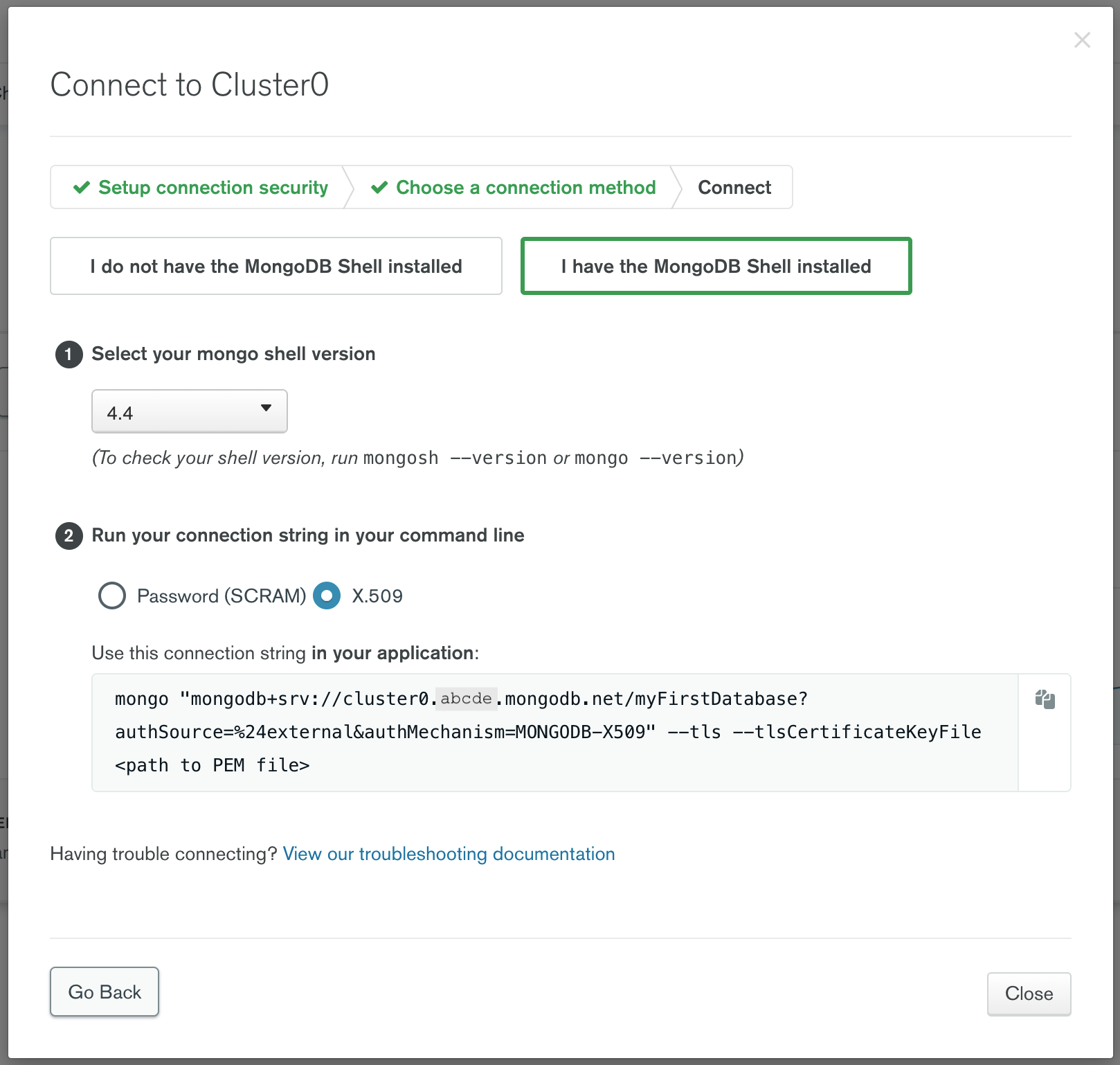Click the step 1 number badge
Image resolution: width=1120 pixels, height=1065 pixels.
(x=69, y=355)
